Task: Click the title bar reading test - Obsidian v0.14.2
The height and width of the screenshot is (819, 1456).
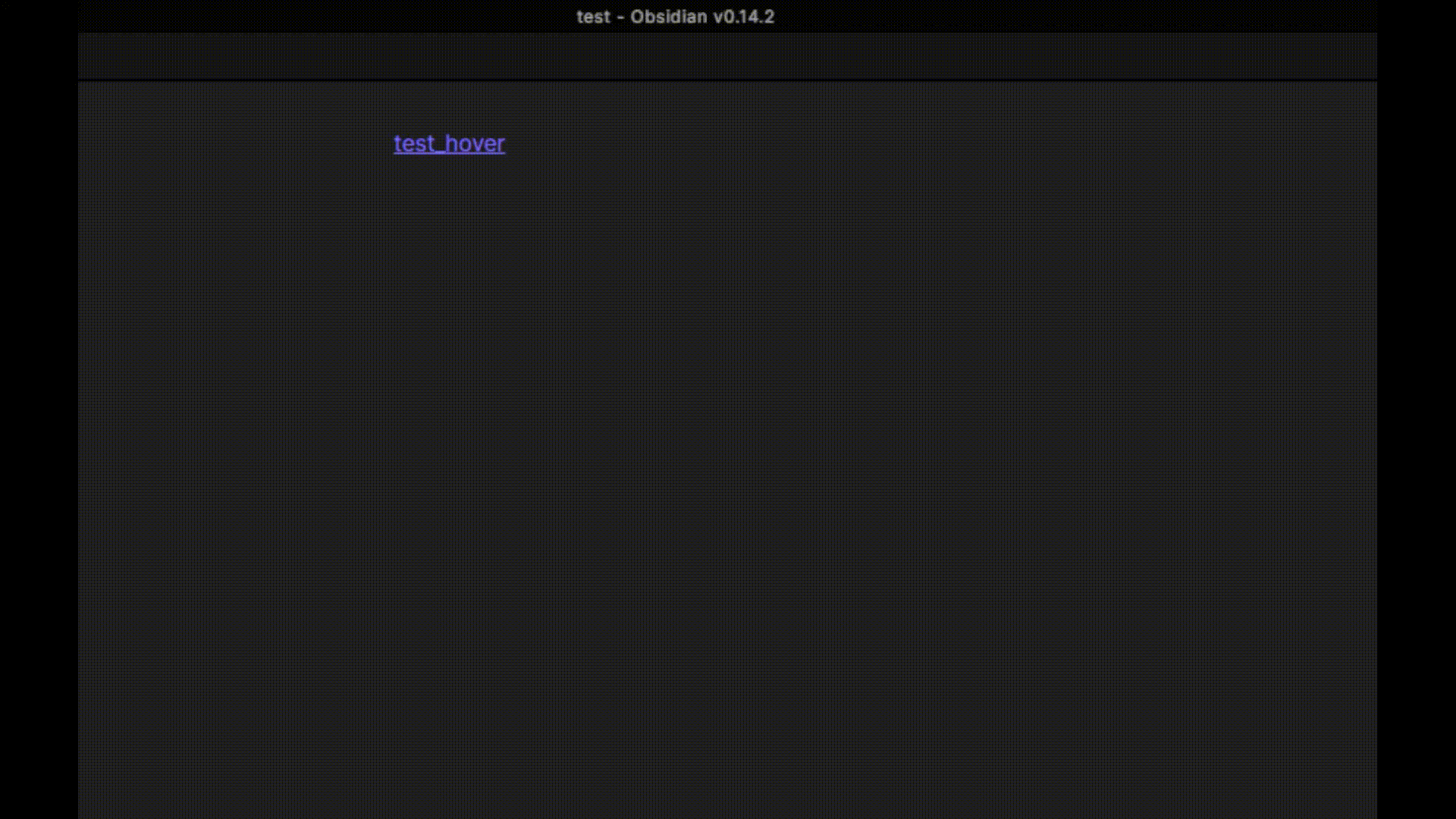Action: coord(675,16)
